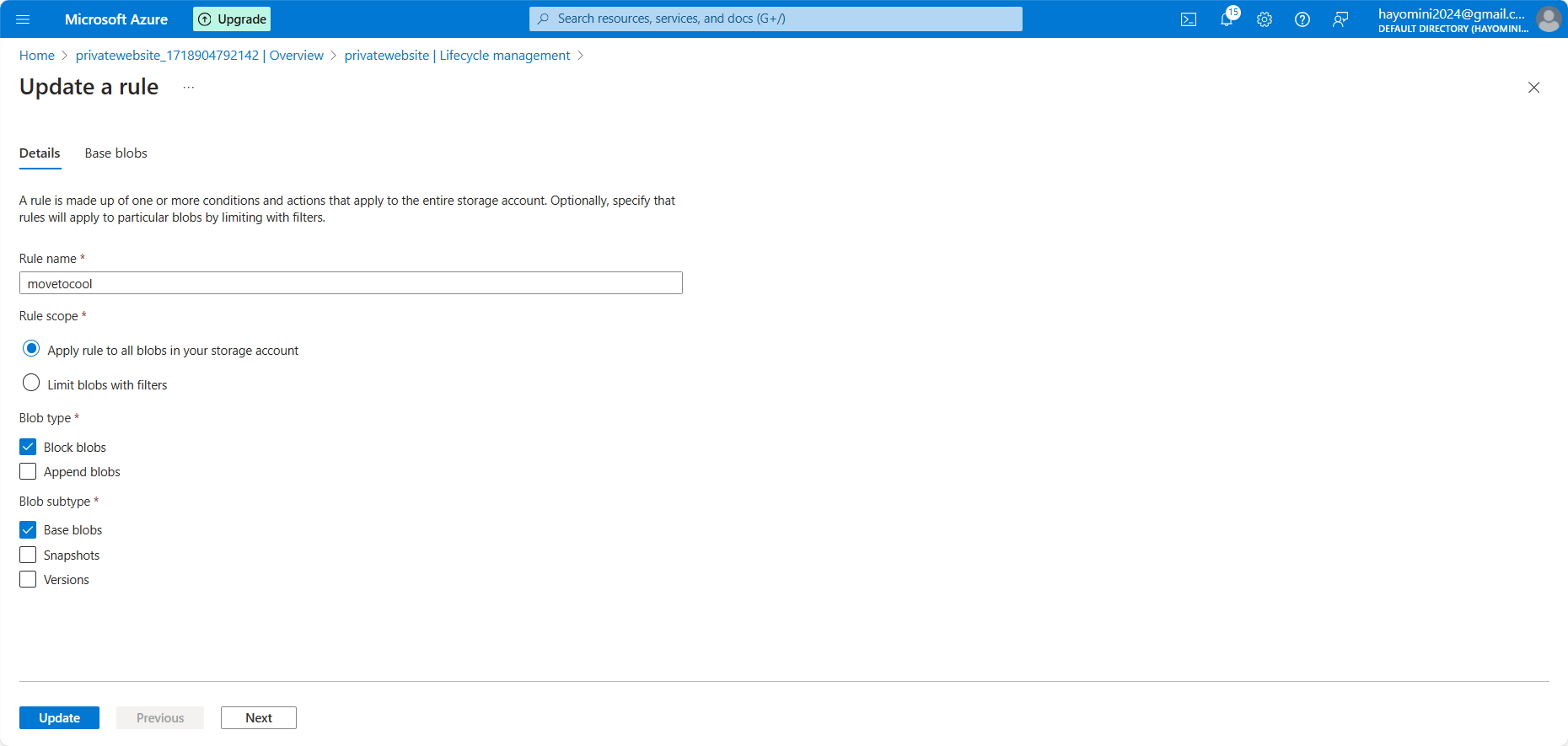Viewport: 1568px width, 746px height.
Task: Go to Home breadcrumb
Action: pos(37,56)
